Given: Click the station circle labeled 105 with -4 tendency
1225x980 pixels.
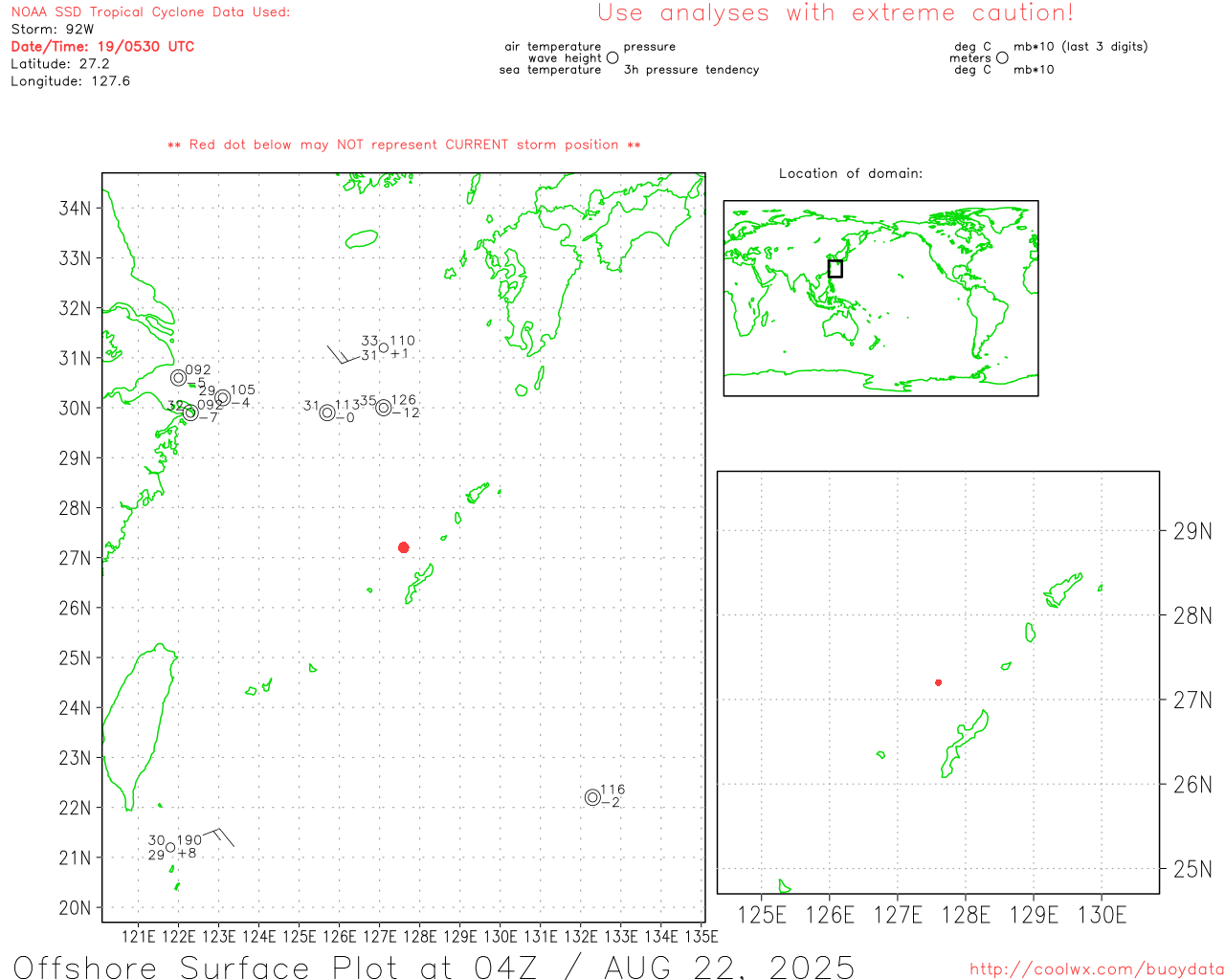Looking at the screenshot, I should pyautogui.click(x=222, y=397).
